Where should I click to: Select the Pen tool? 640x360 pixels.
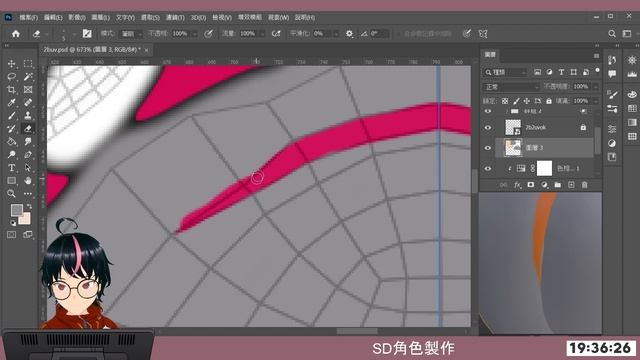(x=28, y=155)
